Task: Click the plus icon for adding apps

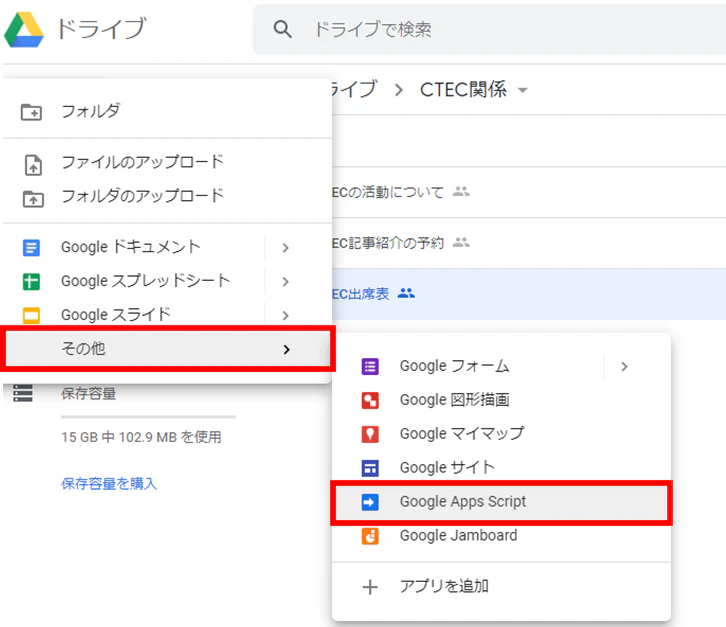Action: click(370, 587)
